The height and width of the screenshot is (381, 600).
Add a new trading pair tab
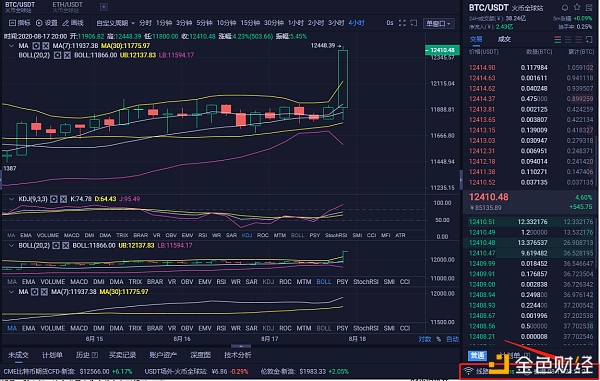104,7
